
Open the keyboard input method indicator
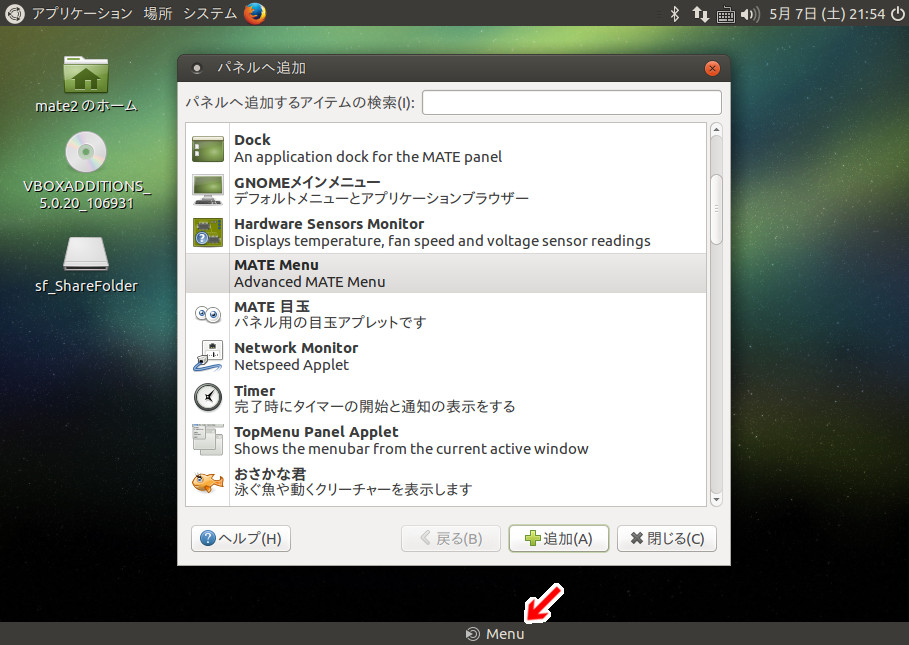[x=725, y=14]
